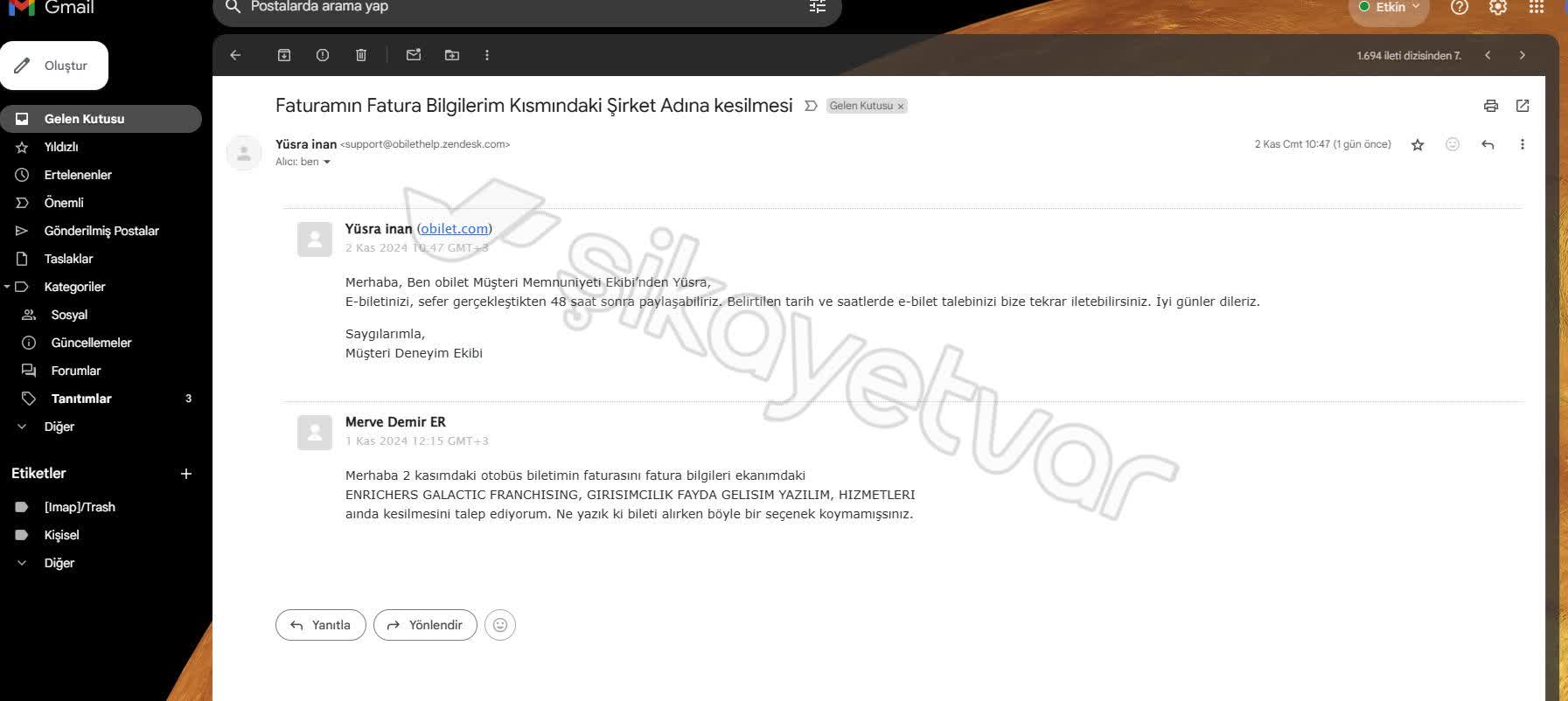This screenshot has height=701, width=1568.
Task: Compose a new email with Oluştur
Action: click(54, 66)
